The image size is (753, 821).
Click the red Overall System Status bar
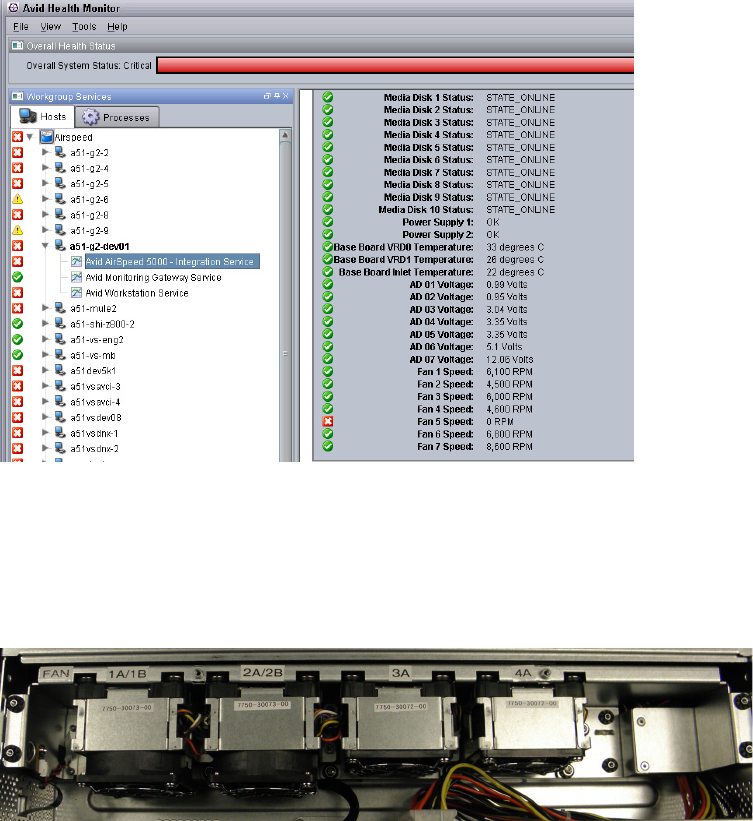click(395, 65)
